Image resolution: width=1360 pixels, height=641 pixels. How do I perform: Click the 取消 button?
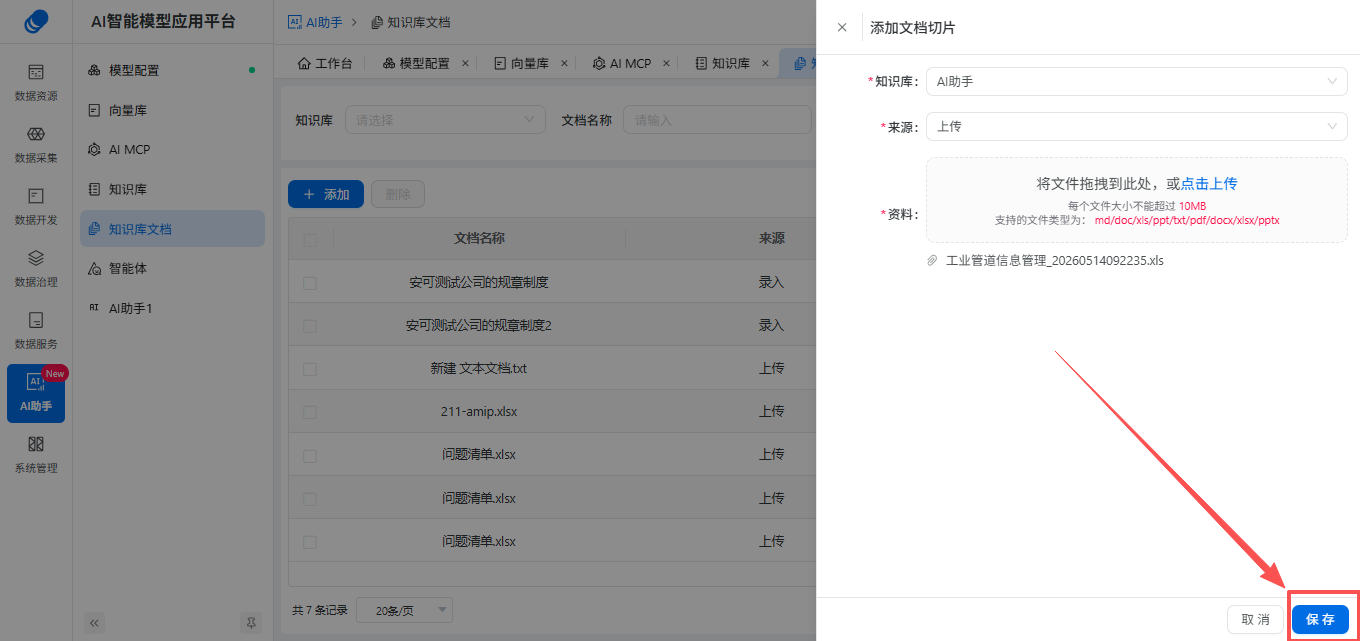[x=1255, y=619]
